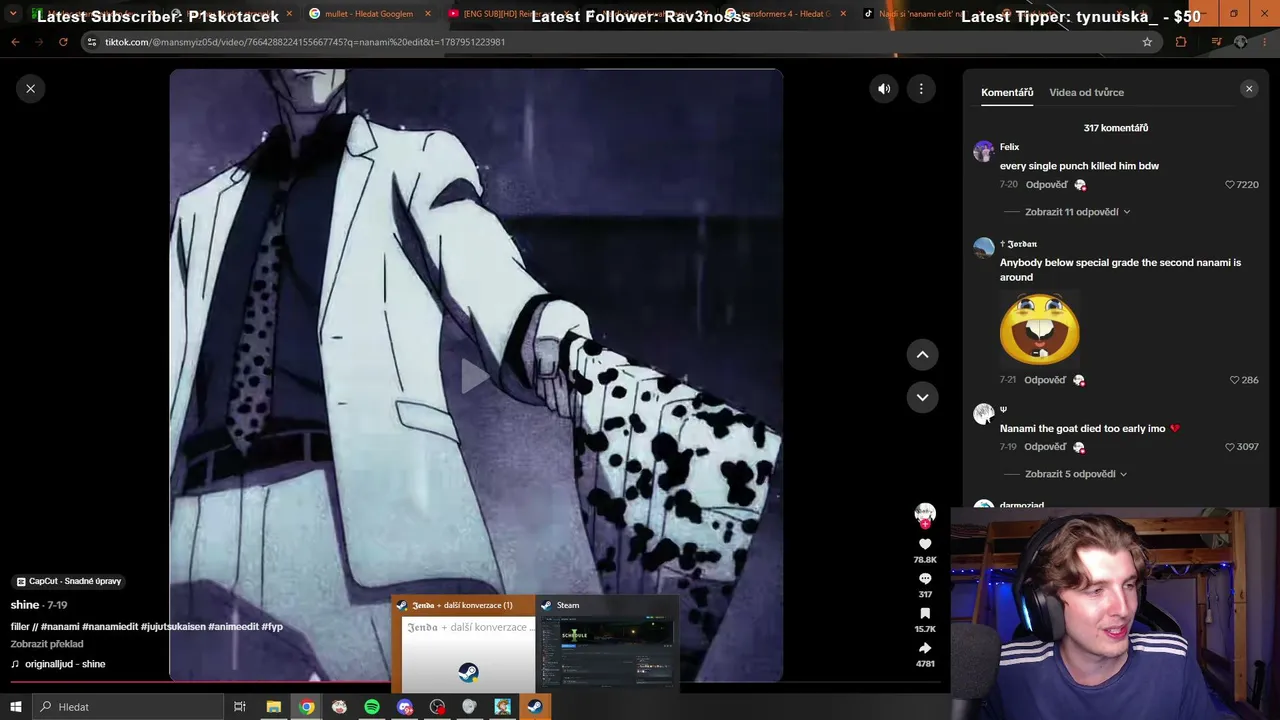Viewport: 1280px width, 720px height.
Task: Click the #nanamiedit hashtag
Action: pyautogui.click(x=110, y=627)
